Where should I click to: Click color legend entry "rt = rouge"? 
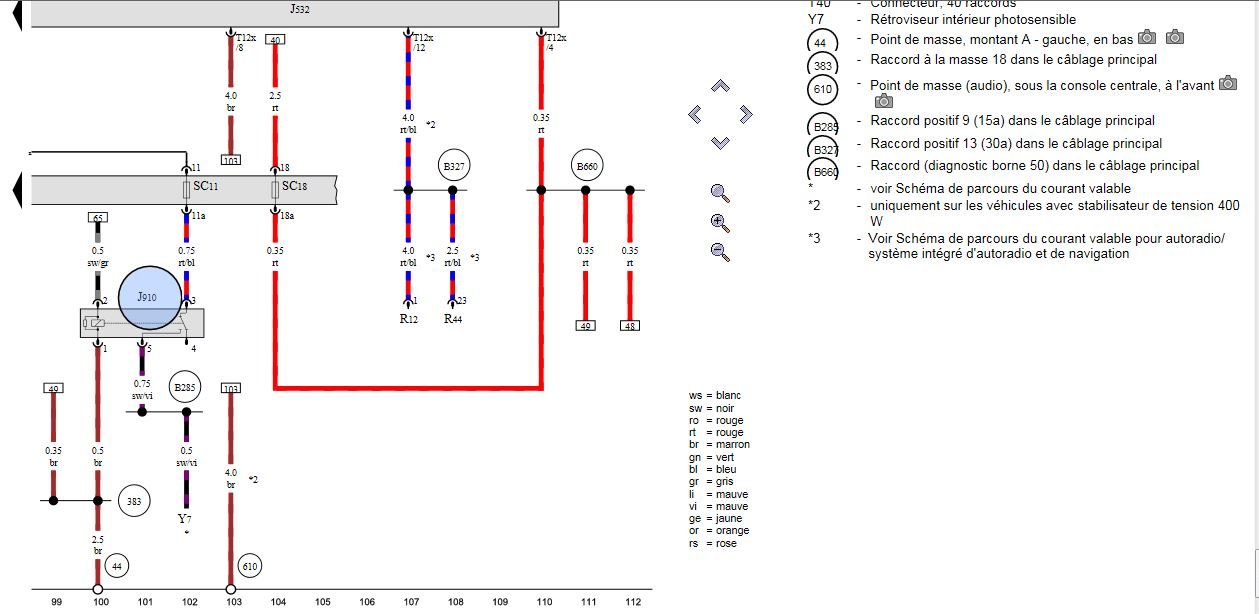click(716, 433)
